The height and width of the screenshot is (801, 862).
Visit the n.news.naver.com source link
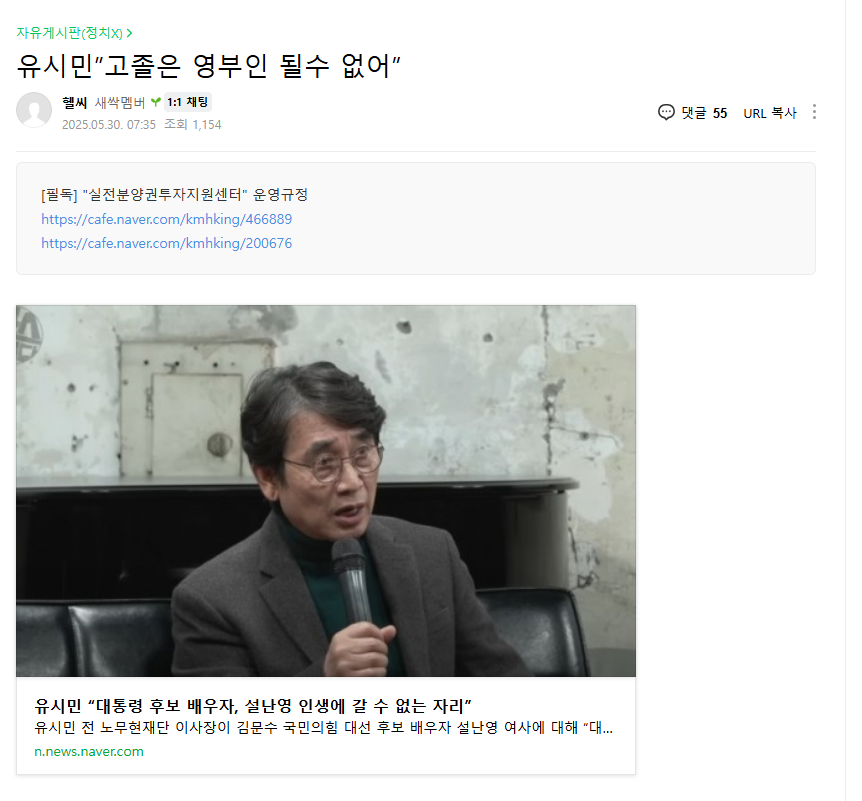(89, 752)
